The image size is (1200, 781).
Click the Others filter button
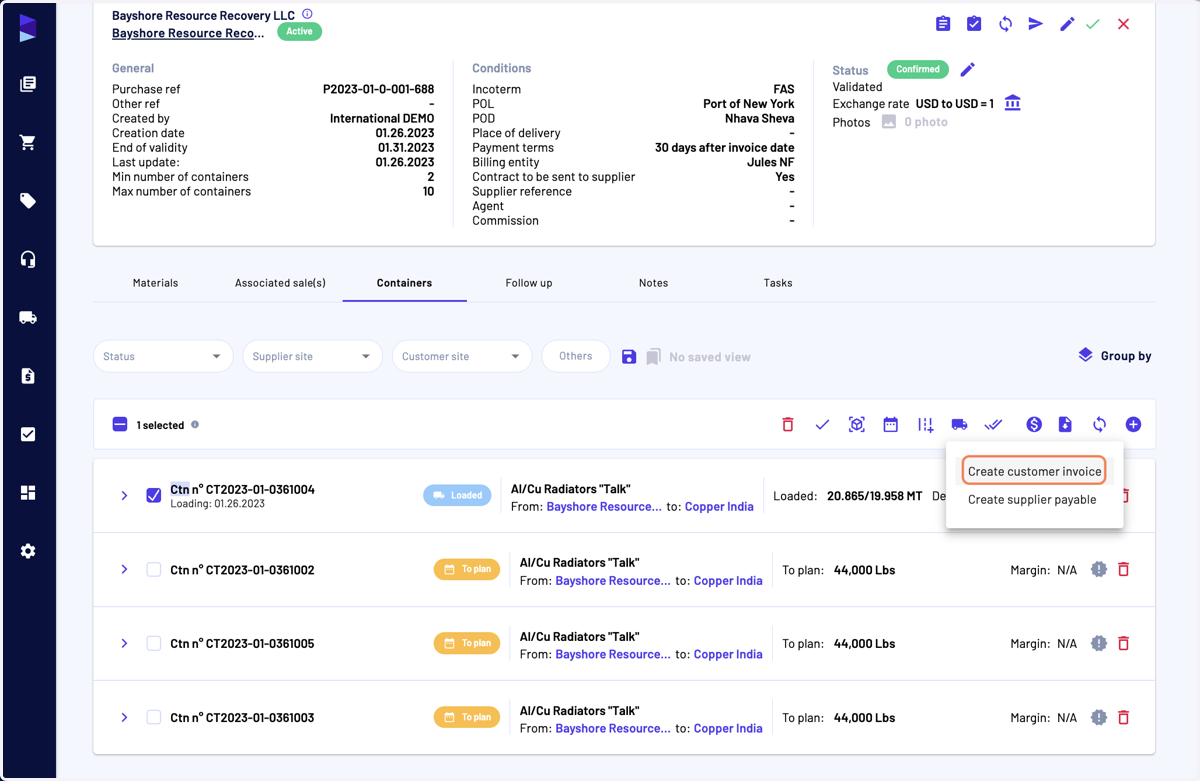point(576,356)
